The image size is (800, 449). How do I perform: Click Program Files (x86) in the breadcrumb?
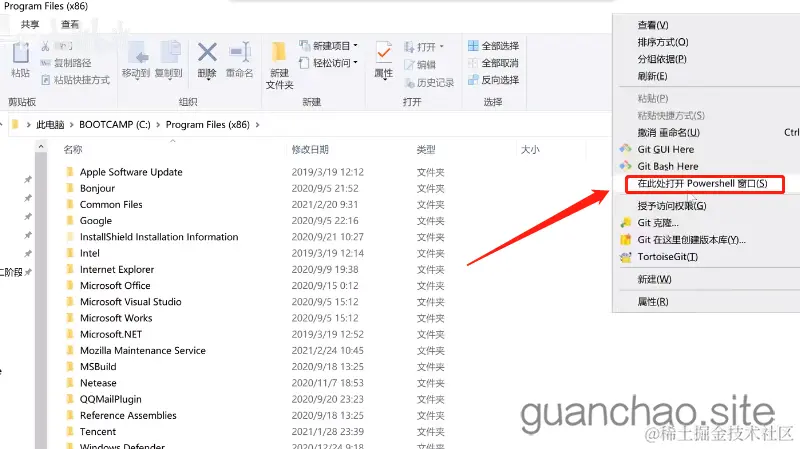tap(208, 124)
